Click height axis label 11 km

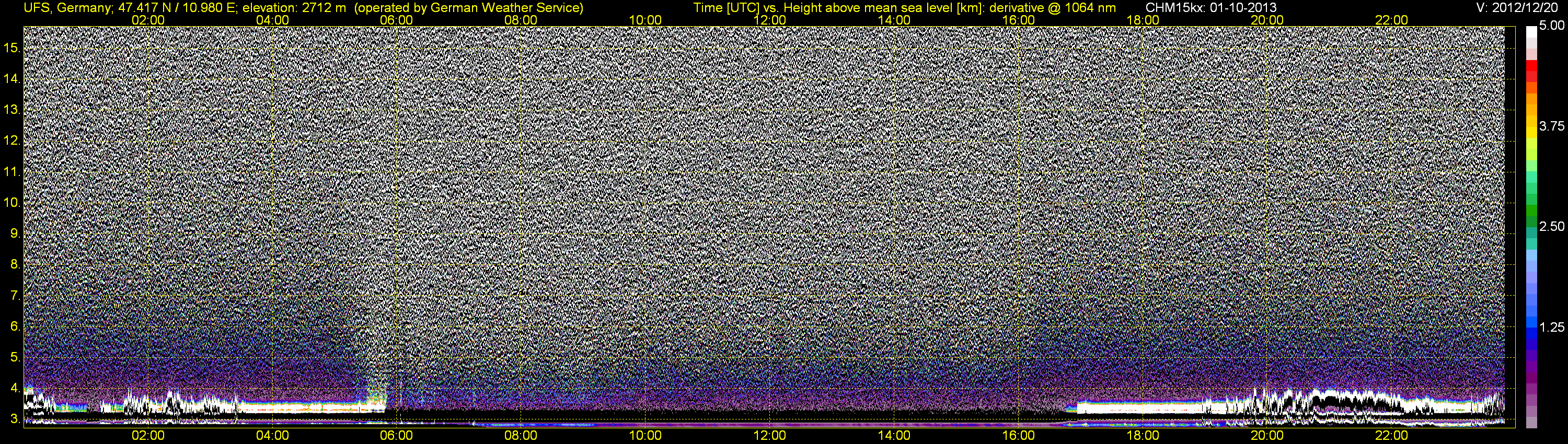coord(11,171)
